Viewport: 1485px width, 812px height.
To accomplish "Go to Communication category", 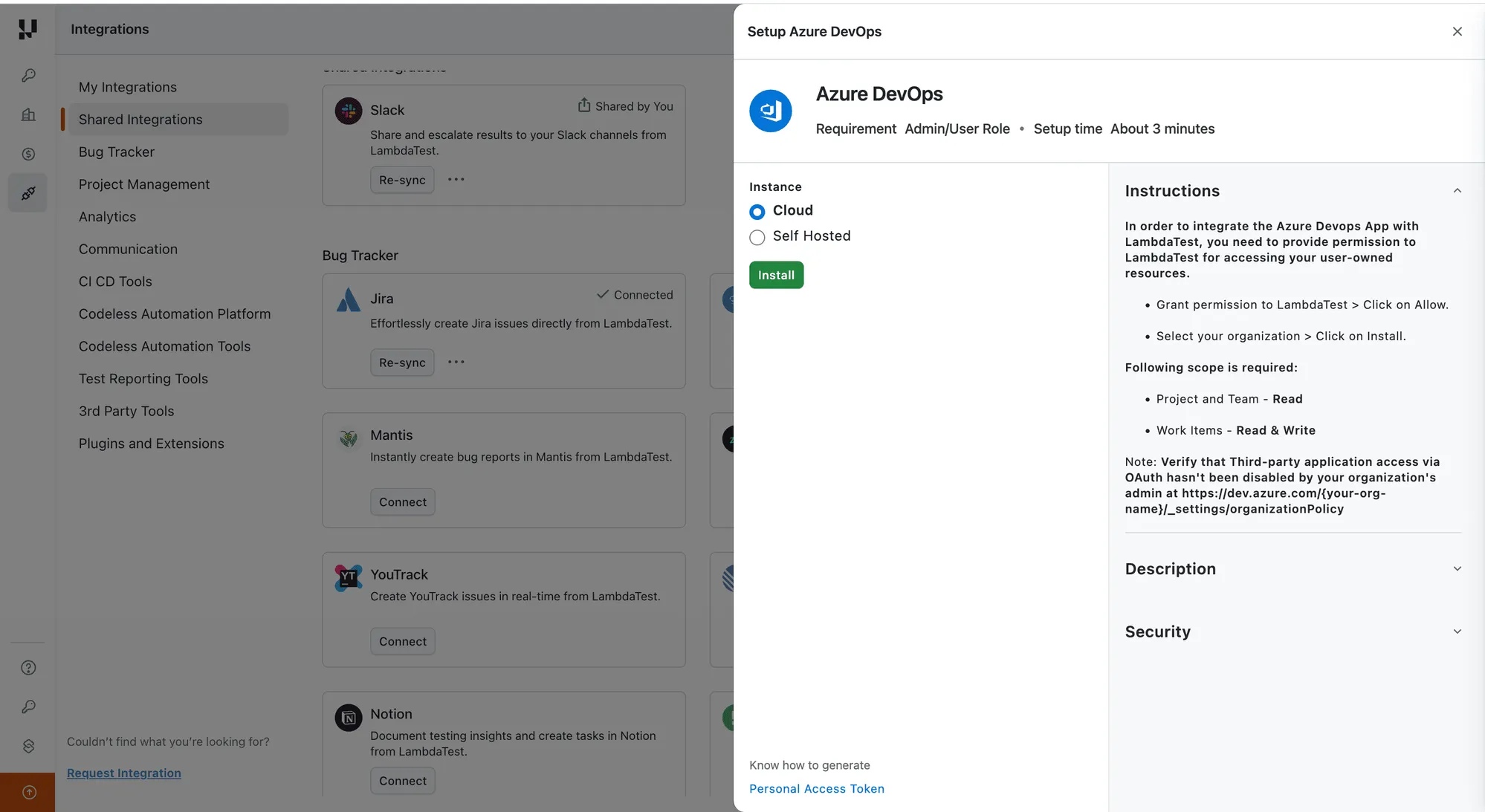I will [128, 249].
